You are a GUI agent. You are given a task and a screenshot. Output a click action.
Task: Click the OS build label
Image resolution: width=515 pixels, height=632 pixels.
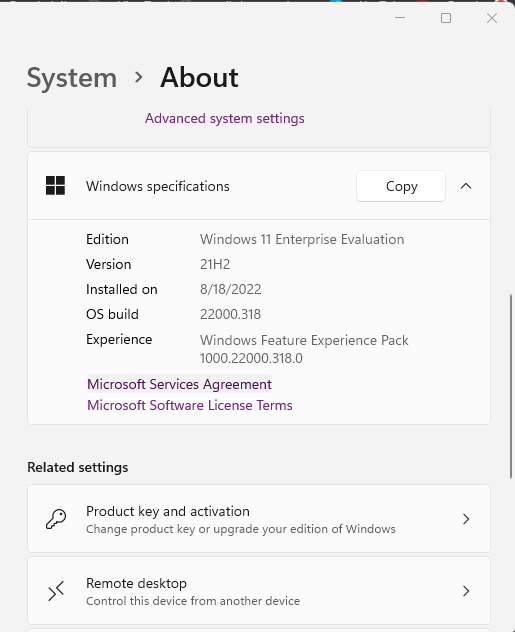click(x=112, y=314)
